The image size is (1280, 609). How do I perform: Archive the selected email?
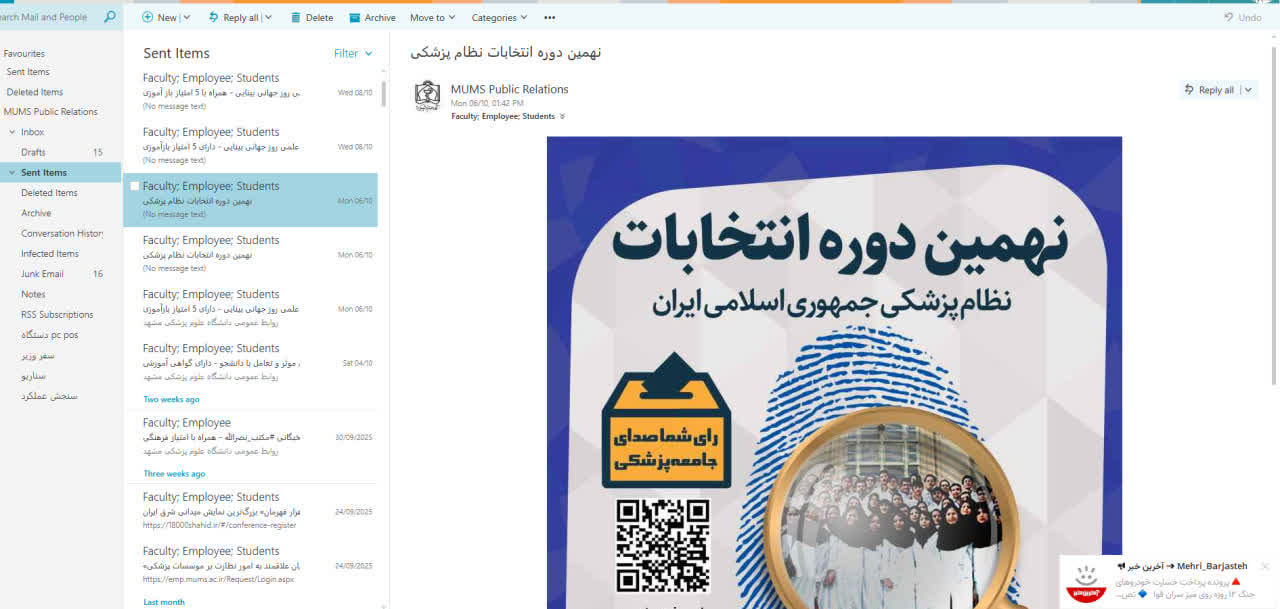[x=372, y=18]
